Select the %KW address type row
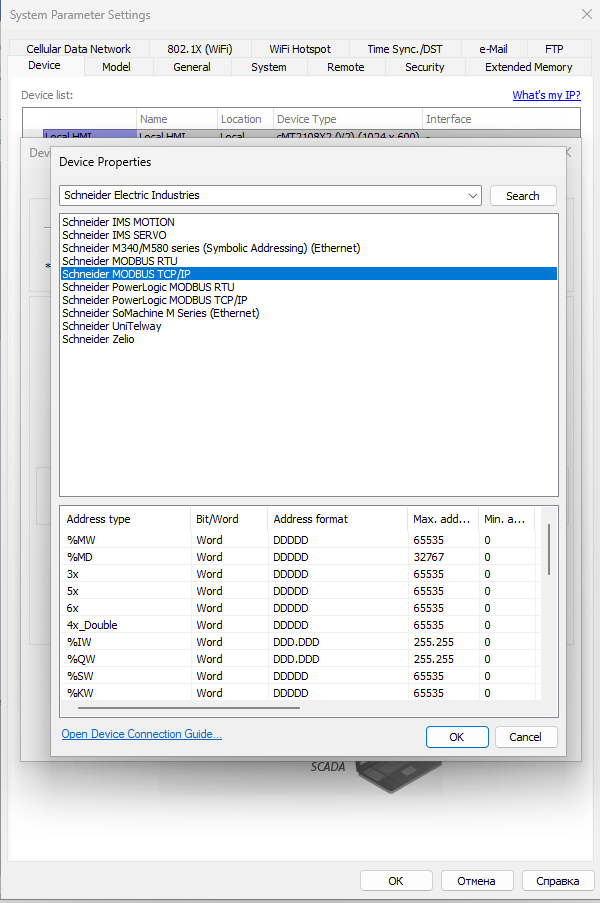Screen dimensions: 600x903 point(300,693)
